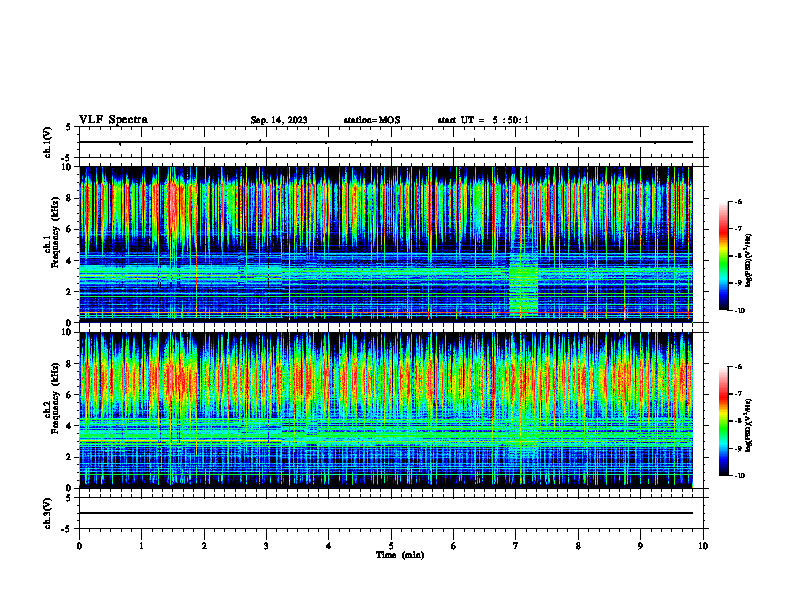
Task: Click the time axis tick label '10'
Action: point(703,546)
